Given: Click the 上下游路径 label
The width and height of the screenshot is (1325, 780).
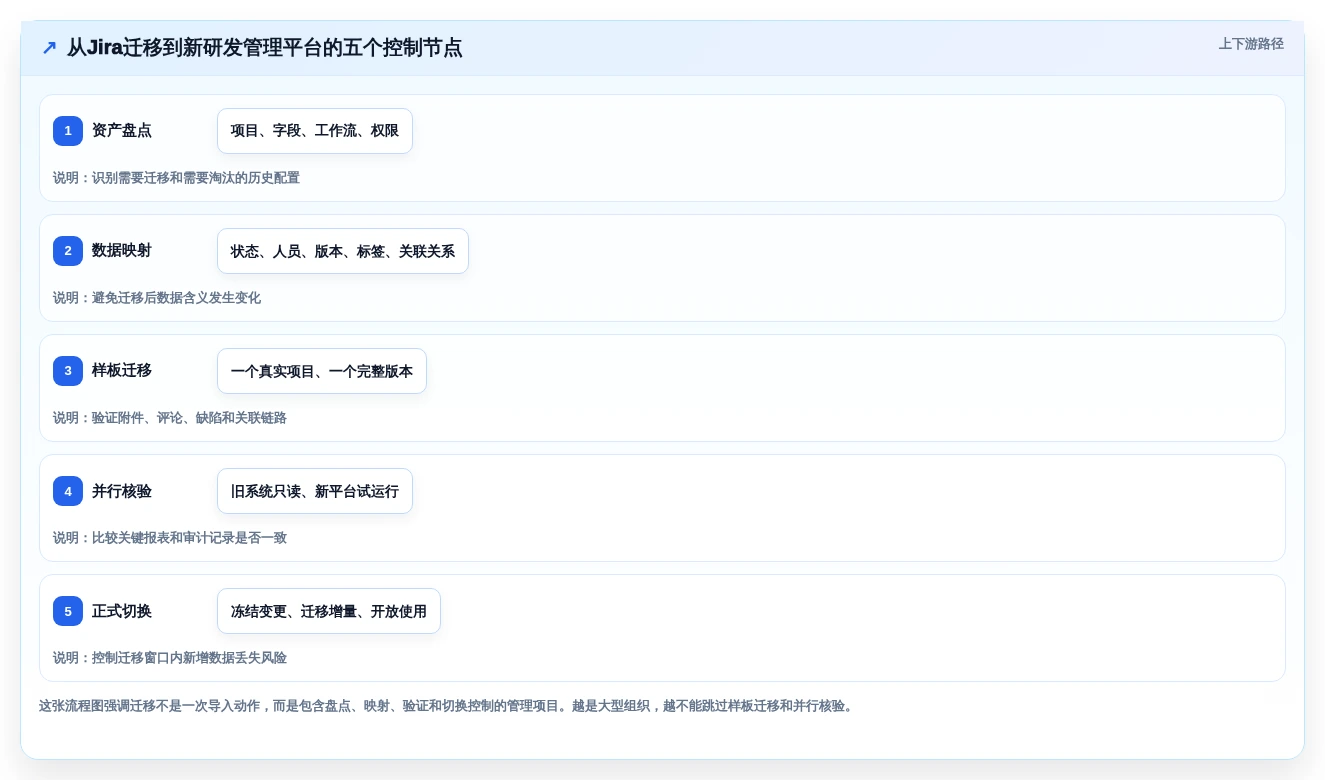Looking at the screenshot, I should tap(1251, 44).
